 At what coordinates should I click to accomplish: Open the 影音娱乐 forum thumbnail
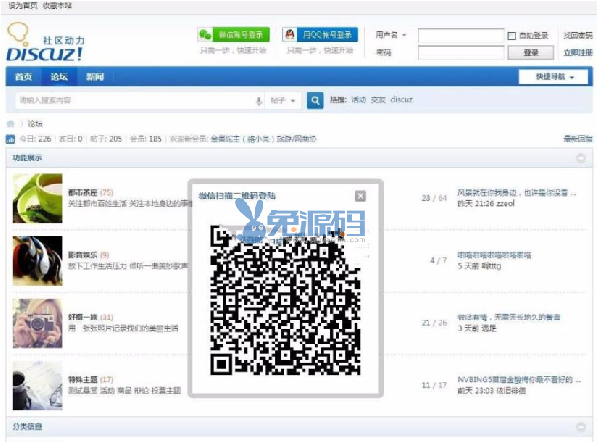[x=38, y=261]
